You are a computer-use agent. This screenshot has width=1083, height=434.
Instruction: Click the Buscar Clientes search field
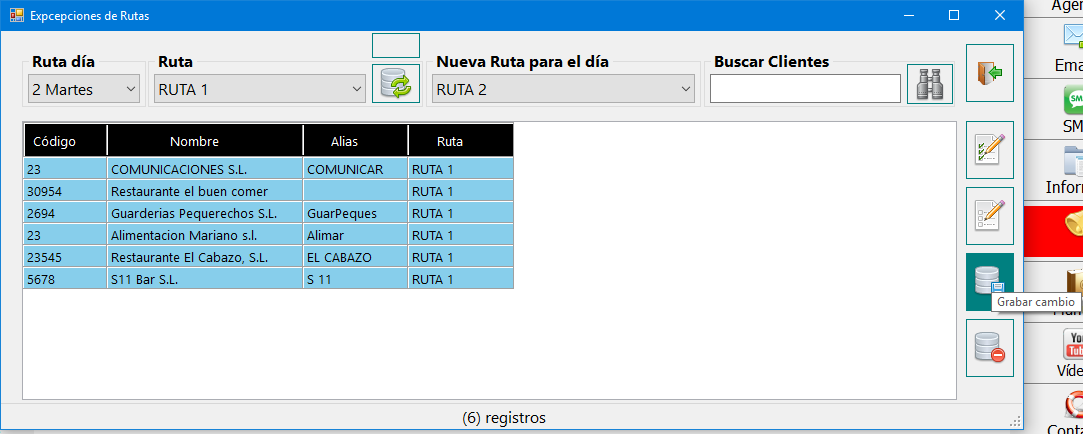pyautogui.click(x=805, y=88)
